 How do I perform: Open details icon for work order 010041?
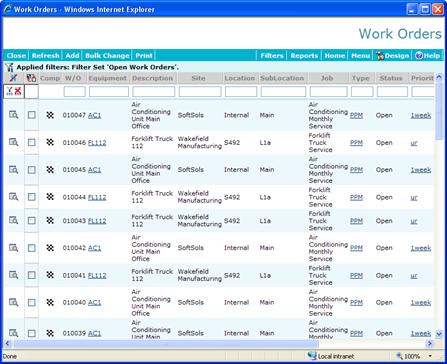tap(13, 275)
